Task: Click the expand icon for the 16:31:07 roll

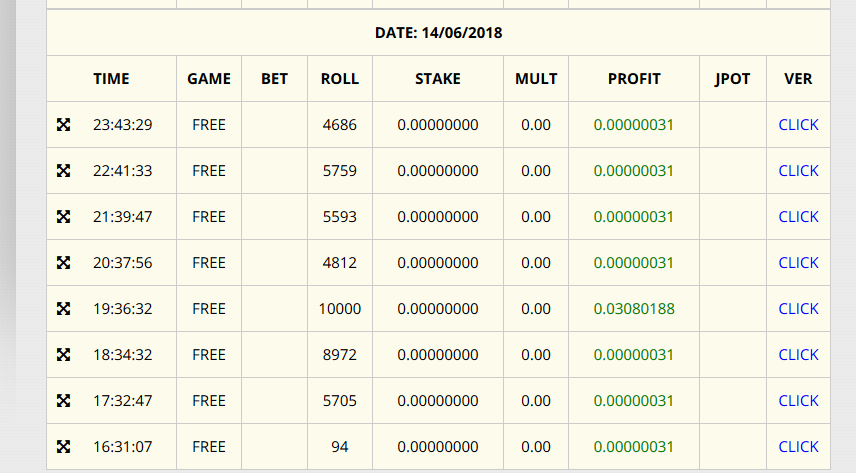Action: pos(63,447)
